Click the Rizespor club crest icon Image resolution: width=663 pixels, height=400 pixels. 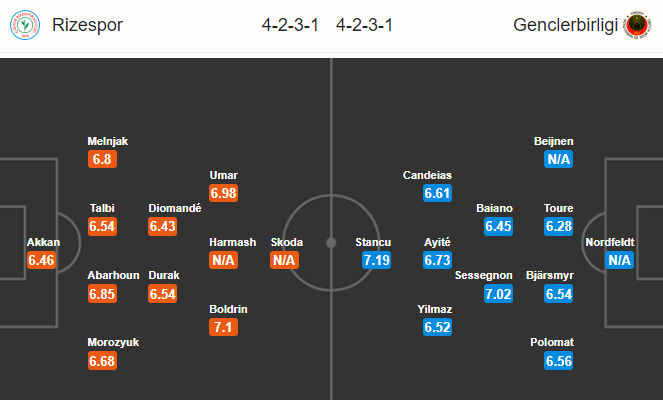[25, 25]
